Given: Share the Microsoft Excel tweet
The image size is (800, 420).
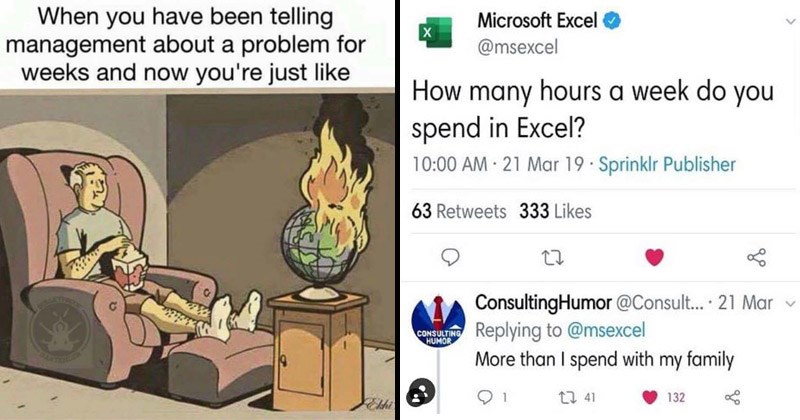Looking at the screenshot, I should (756, 257).
